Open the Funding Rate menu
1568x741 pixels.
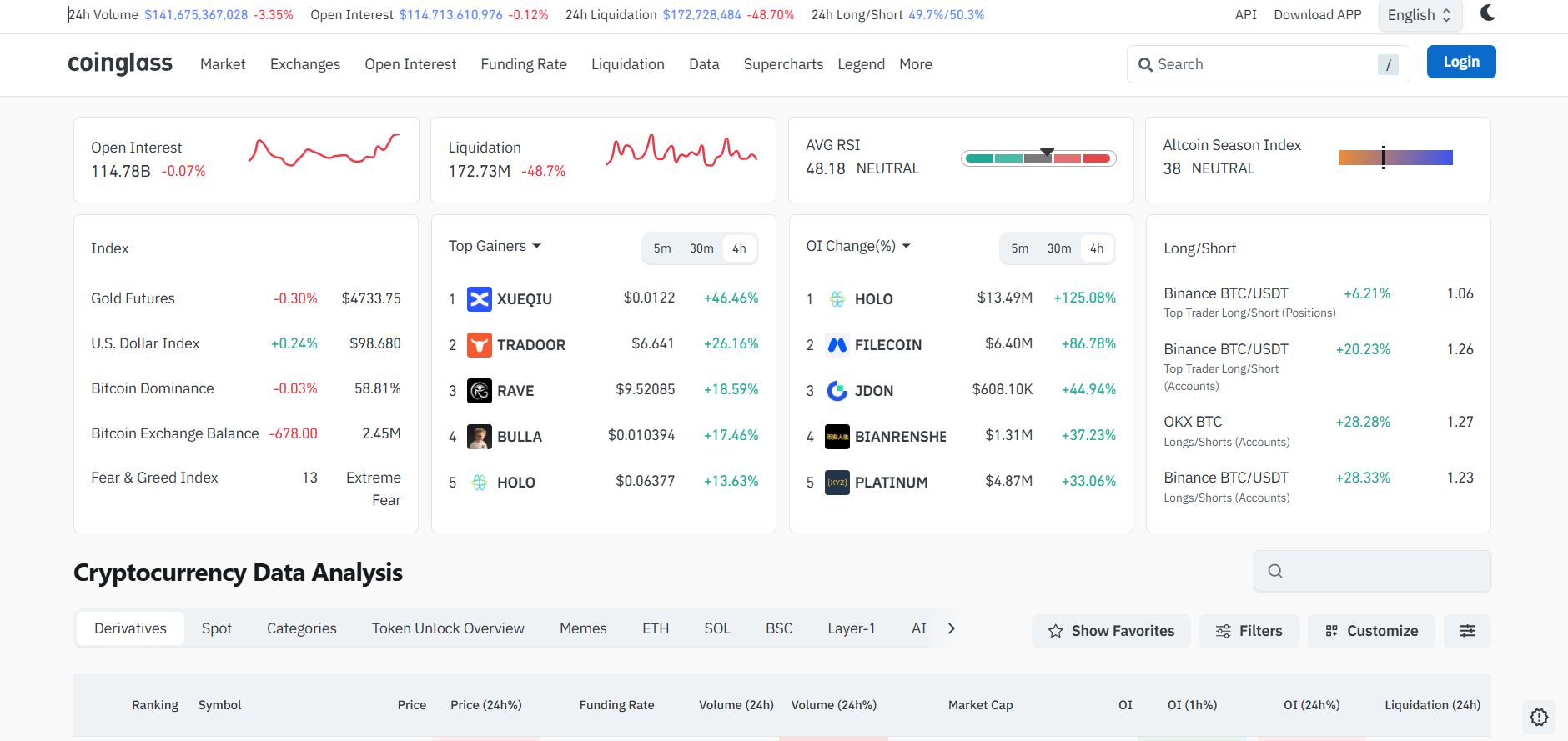coord(524,64)
